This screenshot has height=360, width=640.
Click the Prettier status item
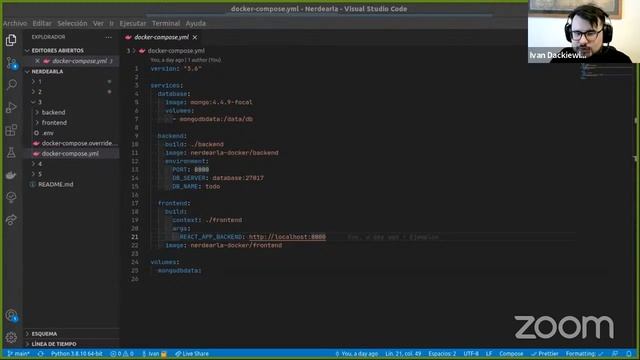point(544,354)
